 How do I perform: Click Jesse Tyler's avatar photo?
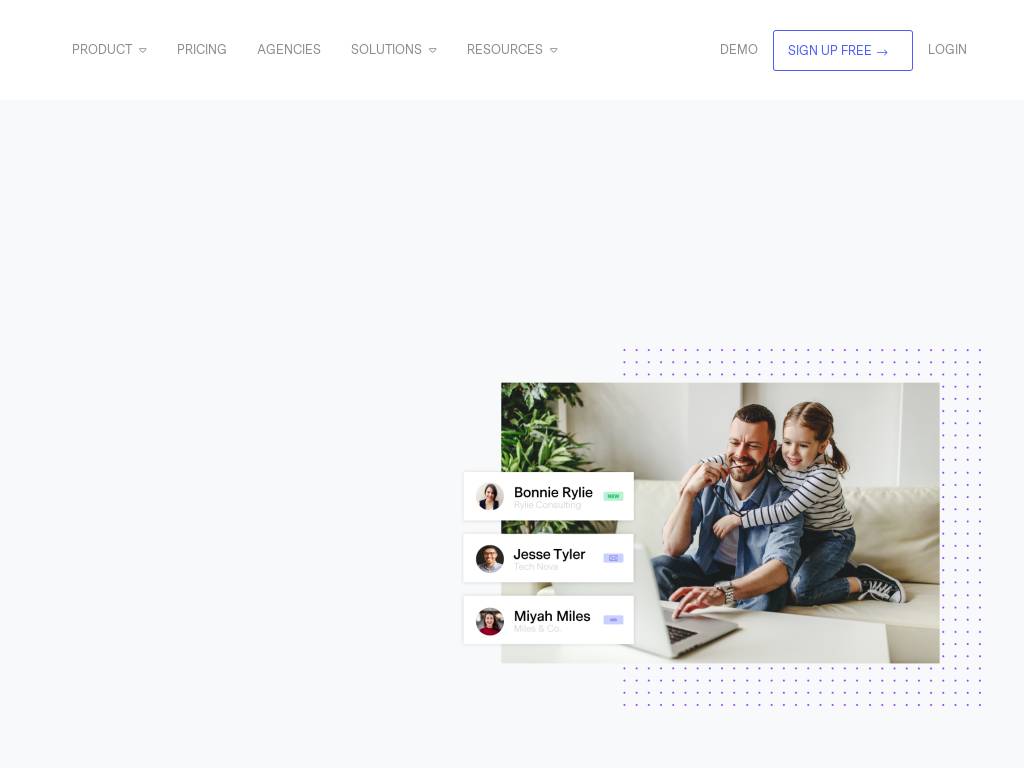click(490, 558)
